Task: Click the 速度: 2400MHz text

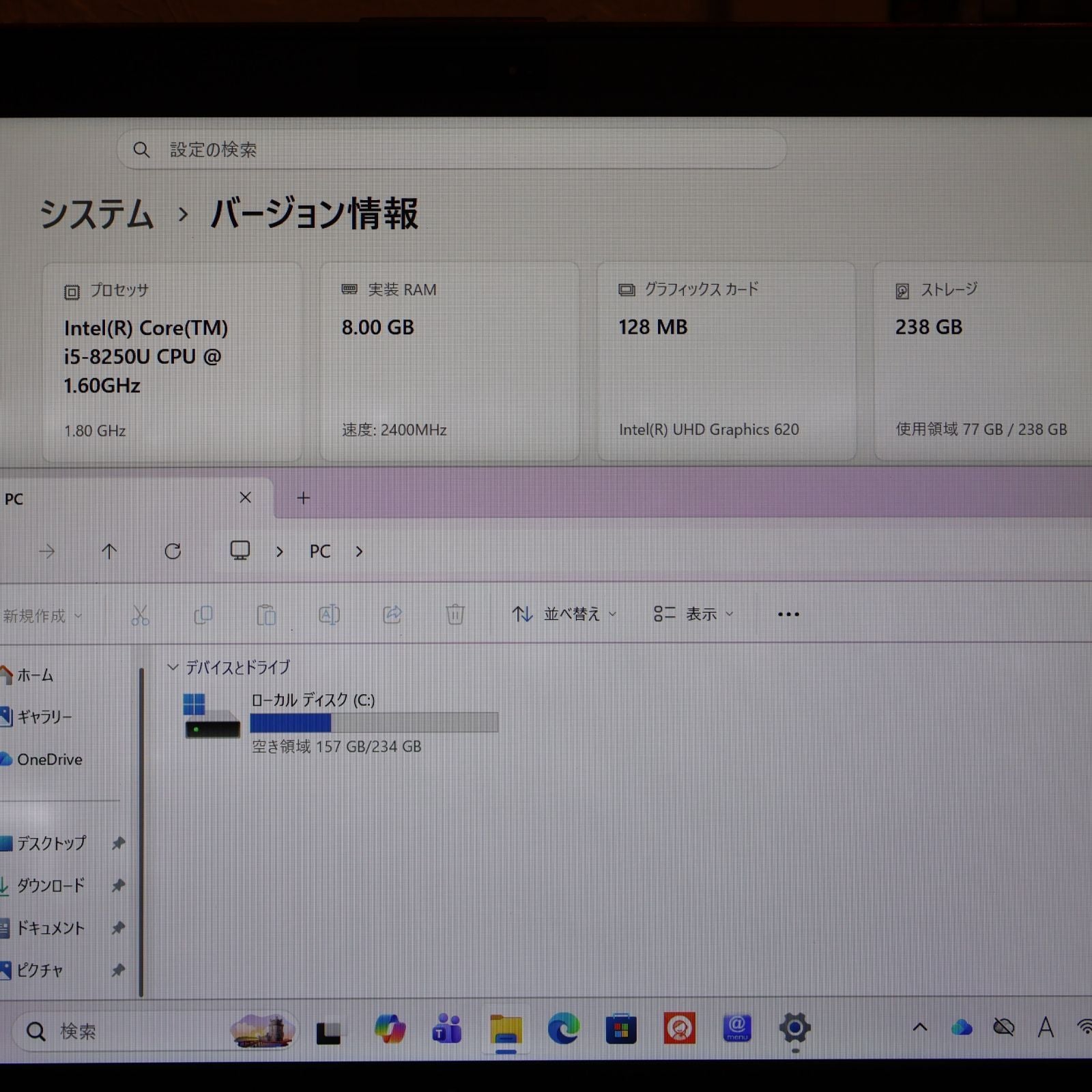Action: click(x=394, y=430)
